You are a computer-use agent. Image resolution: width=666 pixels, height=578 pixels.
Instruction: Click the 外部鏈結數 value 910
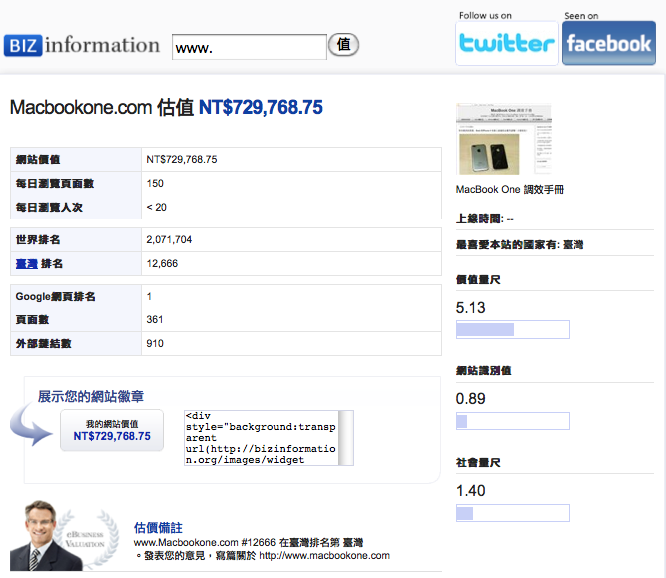(155, 344)
